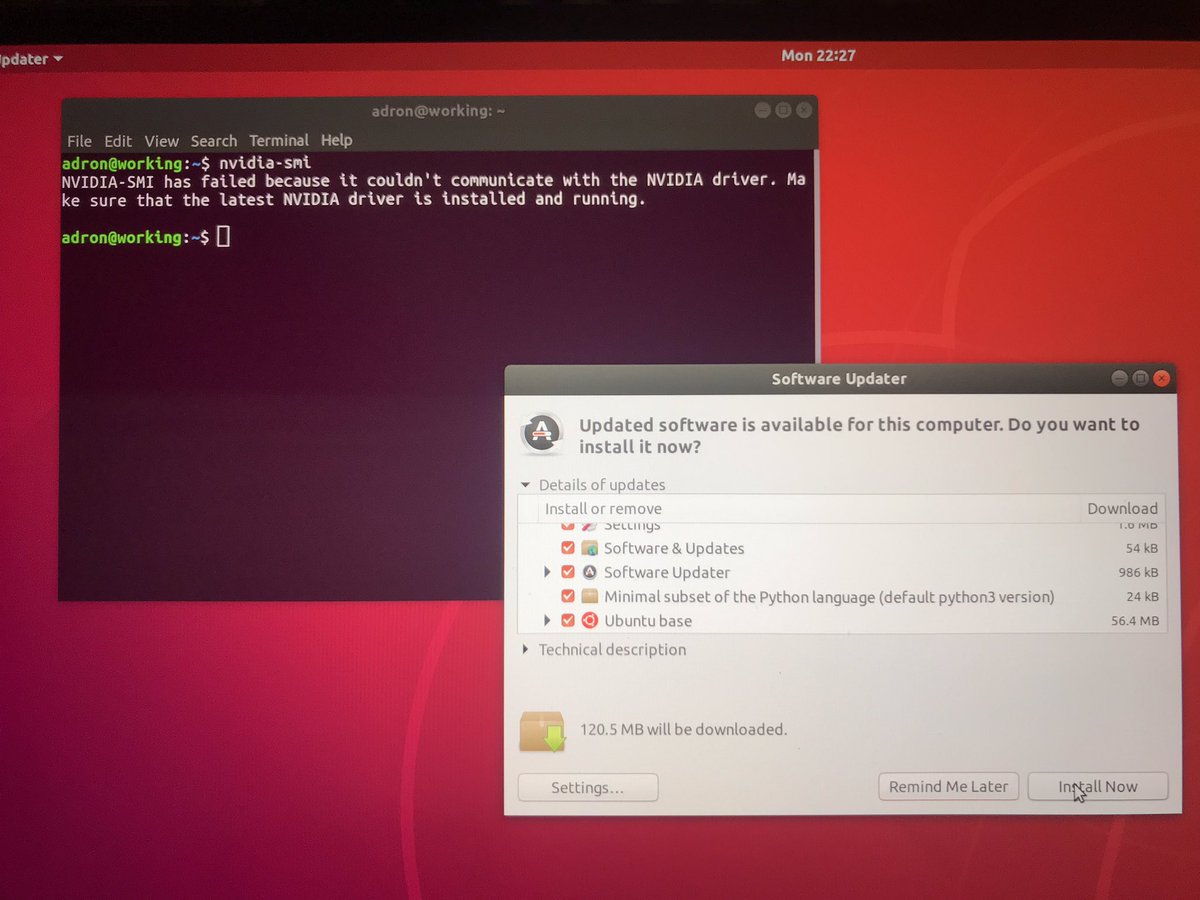
Task: Open the Help menu in the terminal
Action: tap(336, 141)
